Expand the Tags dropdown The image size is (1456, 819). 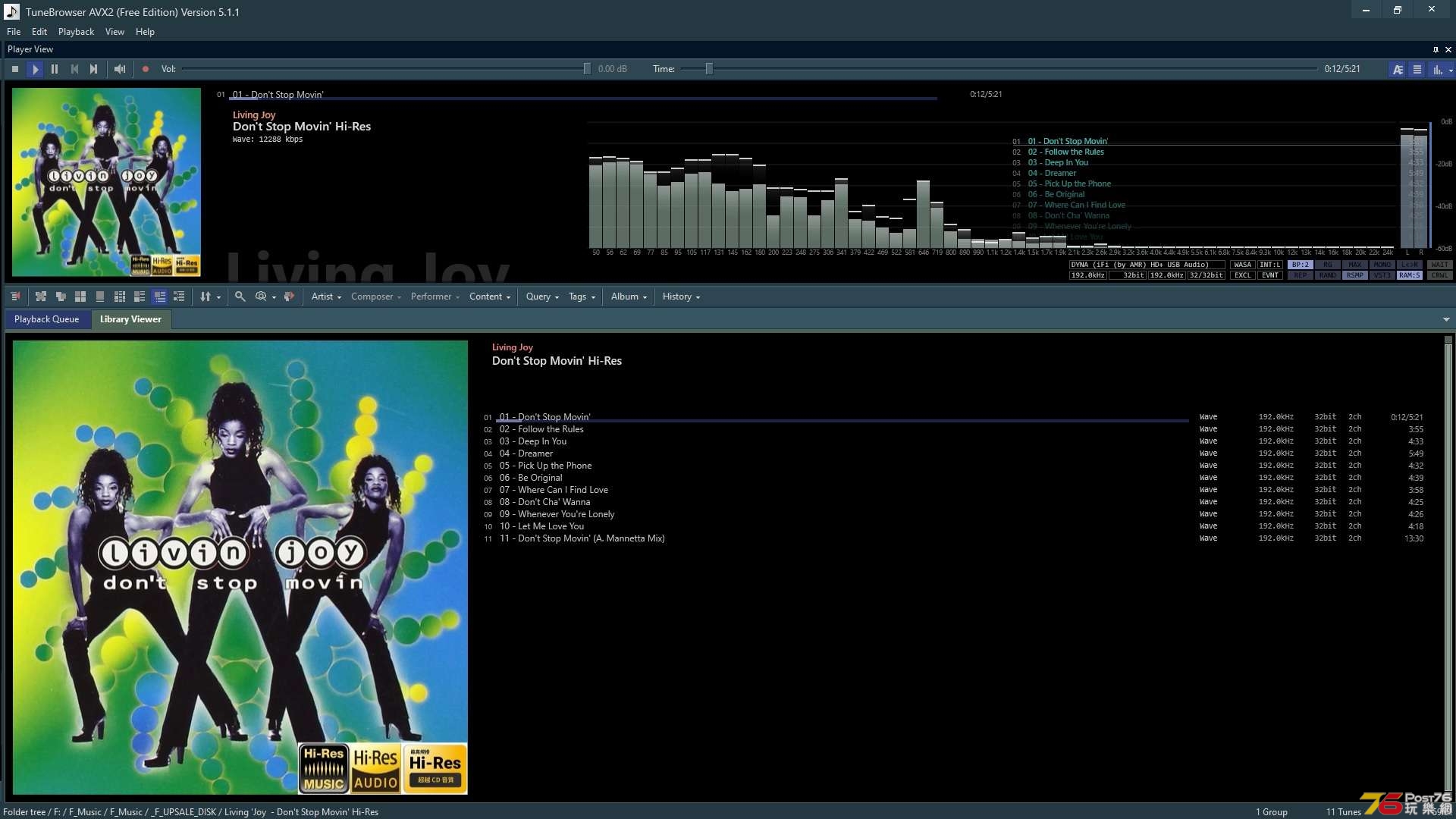pos(582,297)
